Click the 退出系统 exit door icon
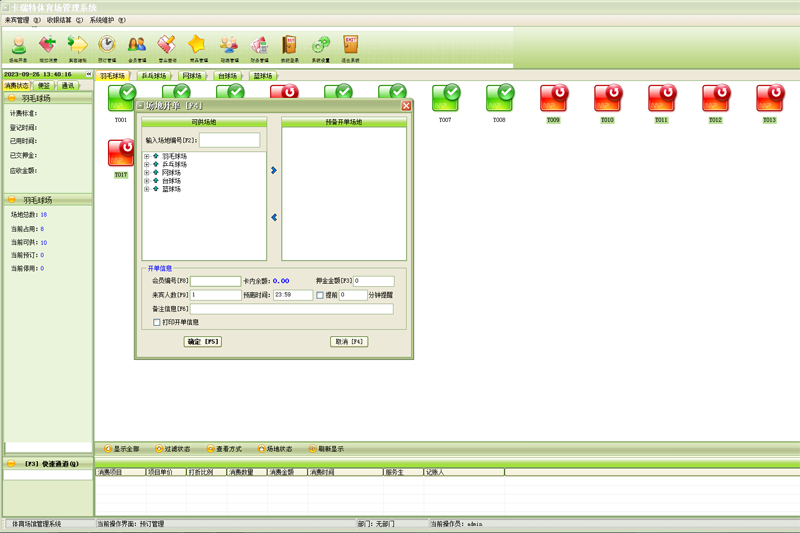The height and width of the screenshot is (533, 800). pos(351,48)
